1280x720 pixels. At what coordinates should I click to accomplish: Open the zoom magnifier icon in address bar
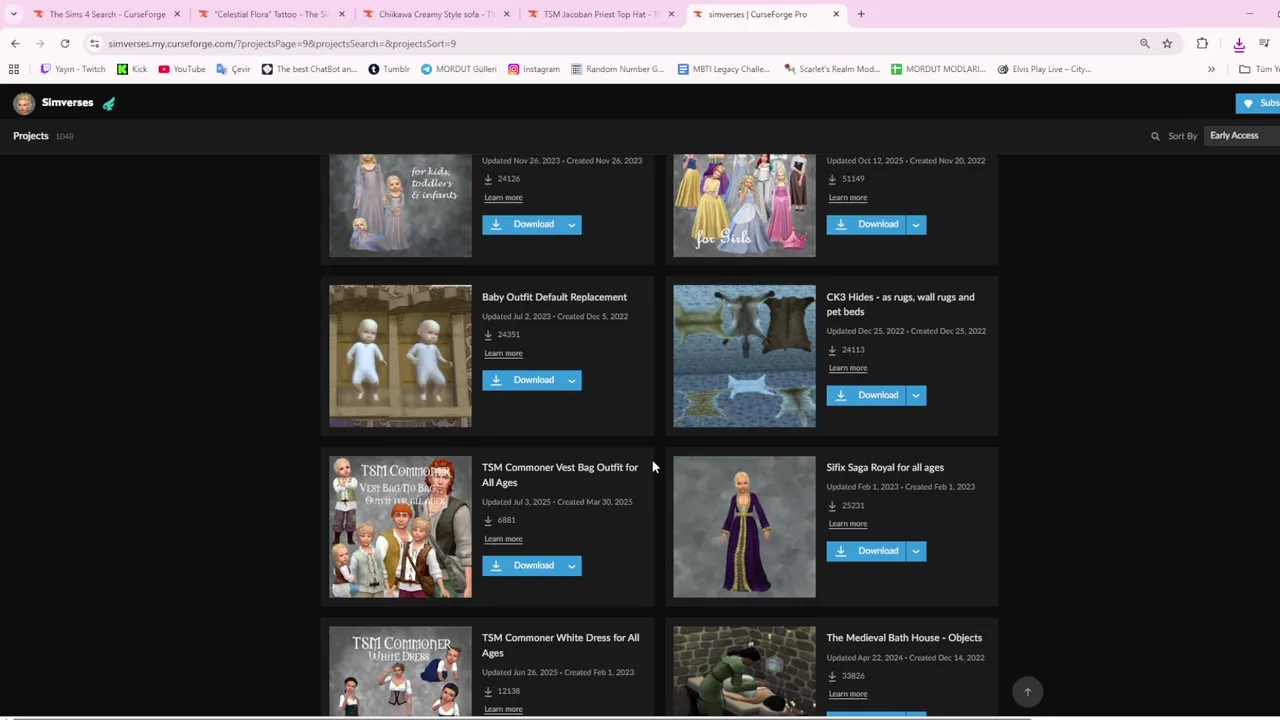[1145, 43]
